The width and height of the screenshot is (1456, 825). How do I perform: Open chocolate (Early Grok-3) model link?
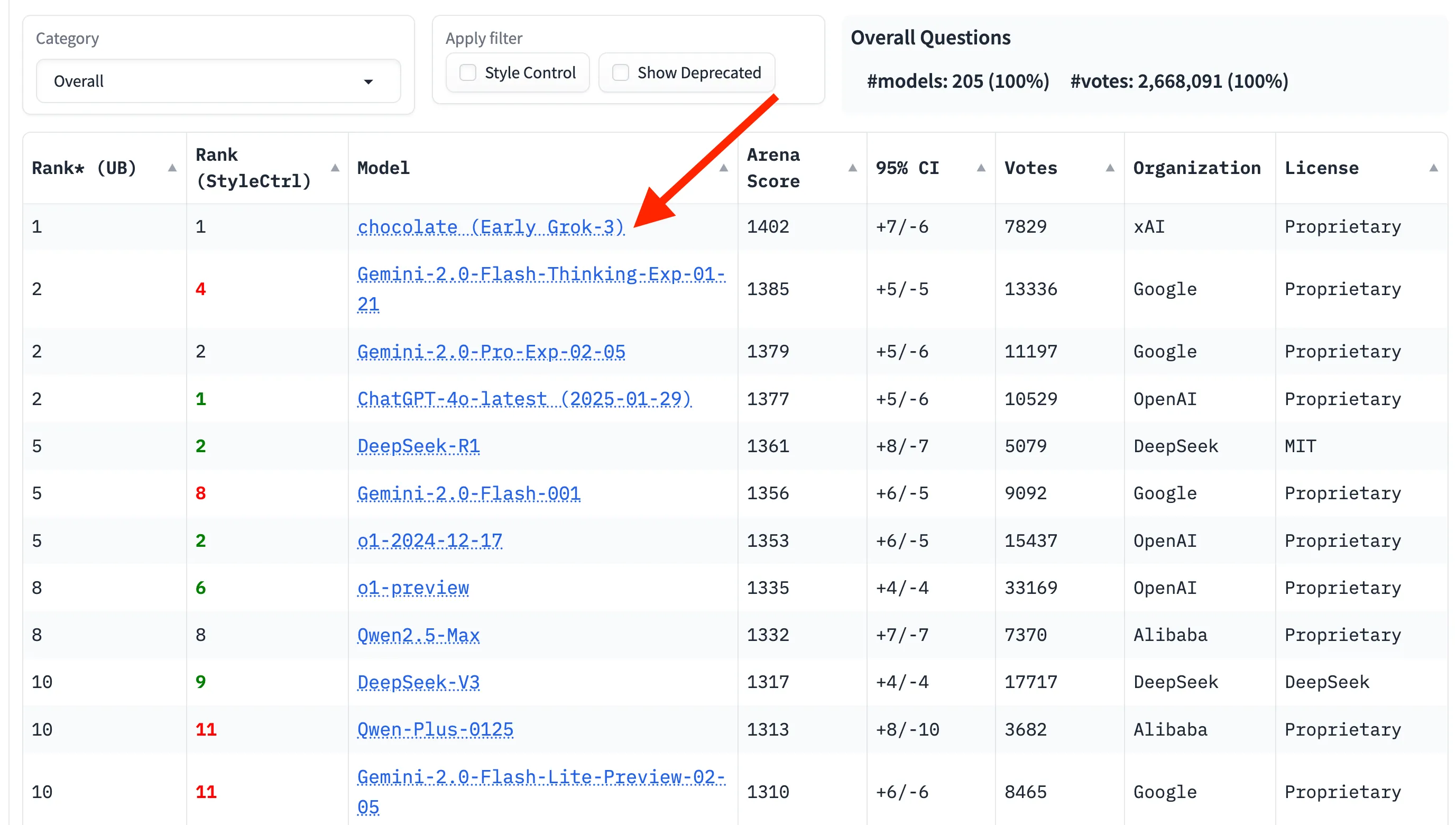pos(490,227)
